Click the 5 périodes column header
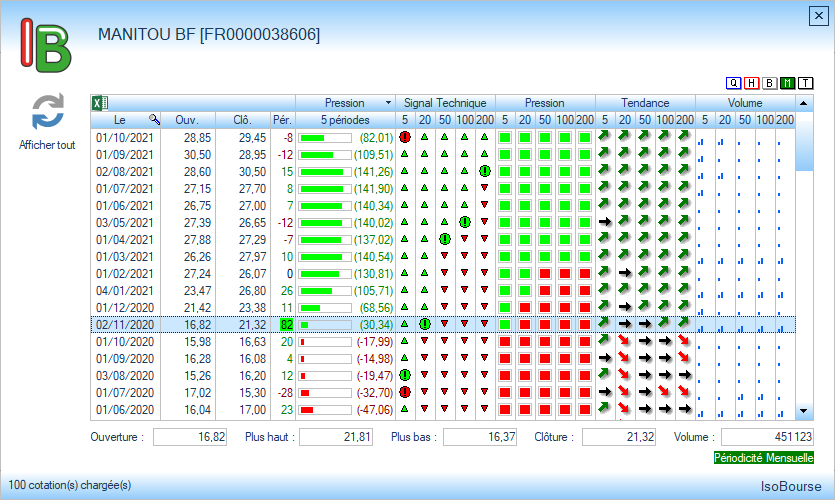The width and height of the screenshot is (835, 500). point(345,120)
